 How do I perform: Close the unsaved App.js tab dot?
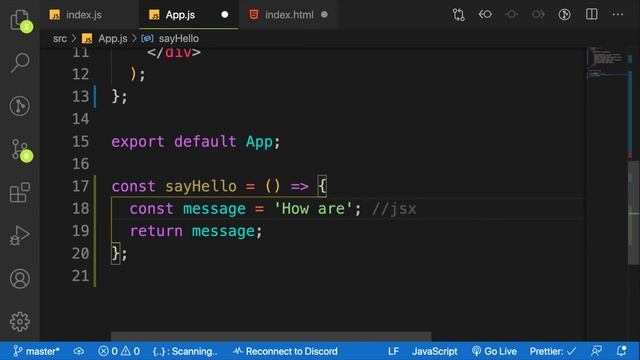click(x=224, y=15)
